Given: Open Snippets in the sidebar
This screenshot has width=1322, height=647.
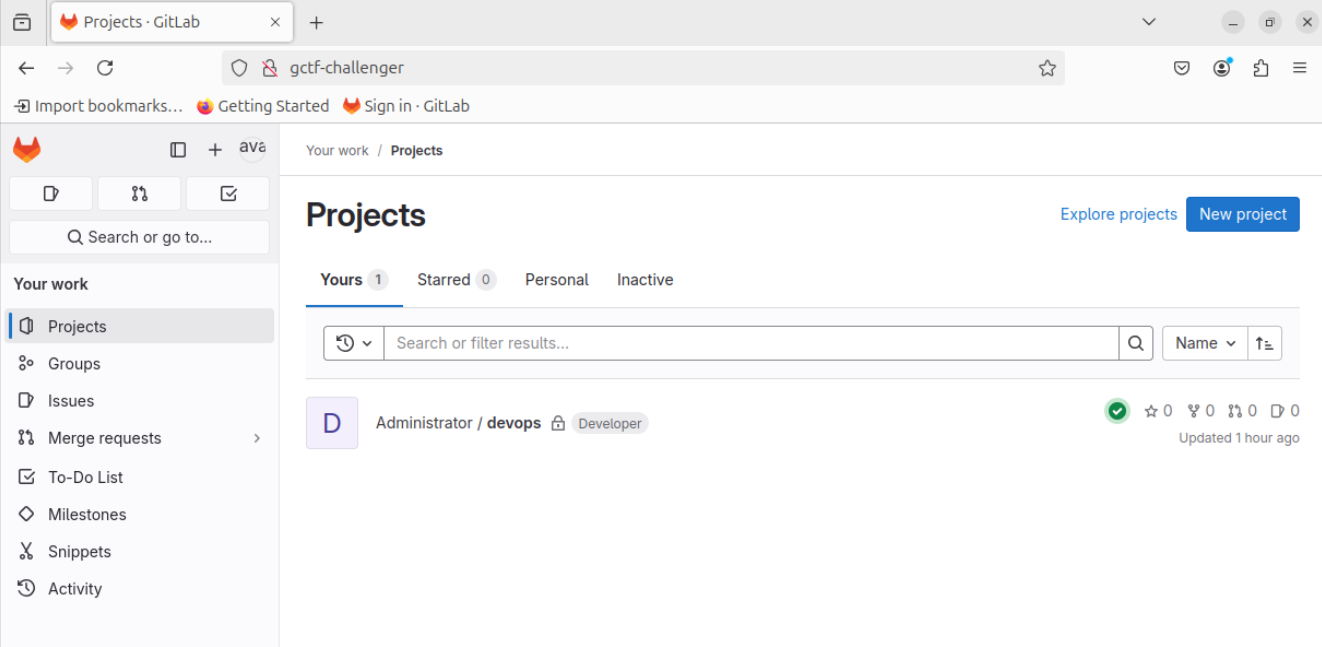Looking at the screenshot, I should click(140, 551).
